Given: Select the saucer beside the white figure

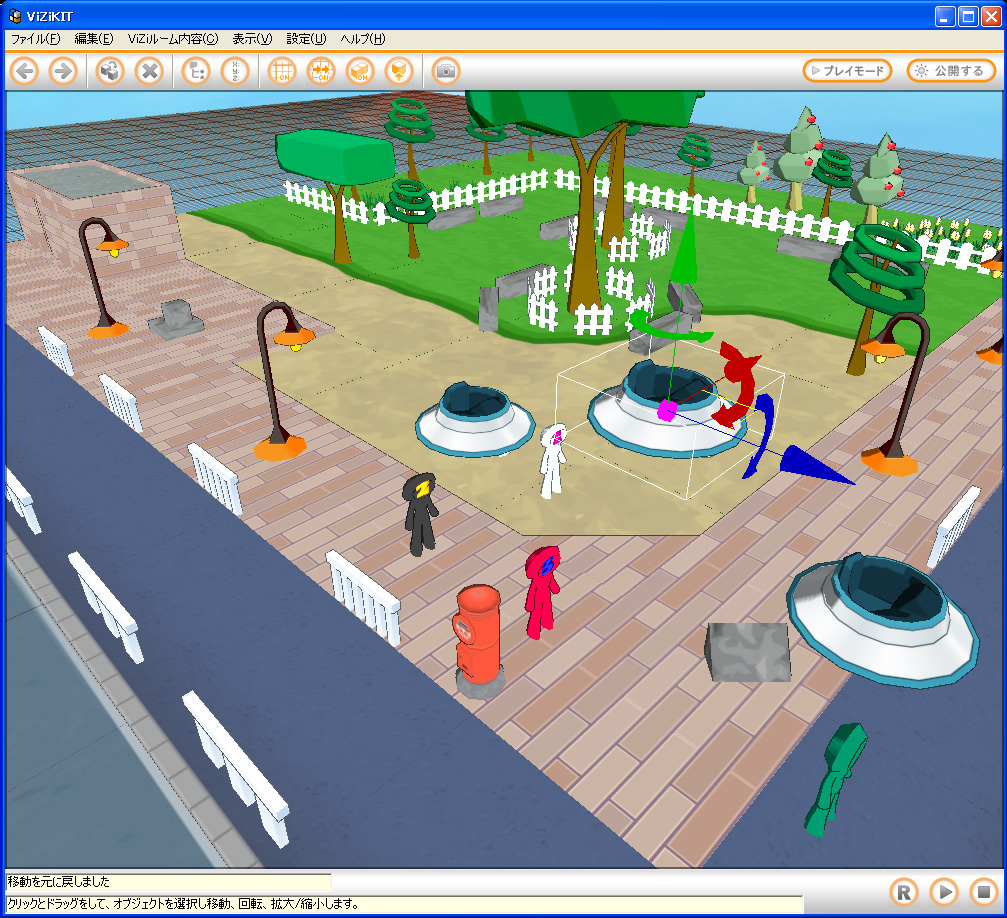Looking at the screenshot, I should click(475, 419).
